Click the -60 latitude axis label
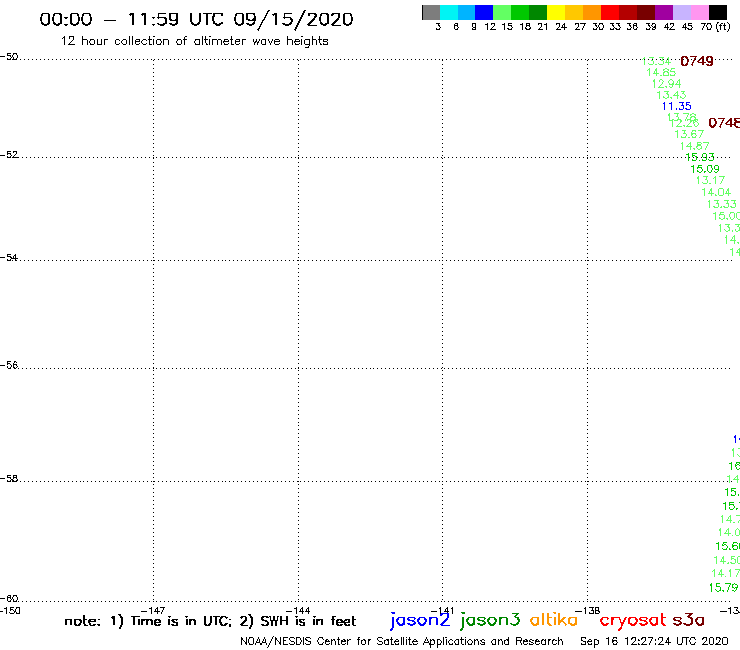This screenshot has width=740, height=650. (9, 599)
